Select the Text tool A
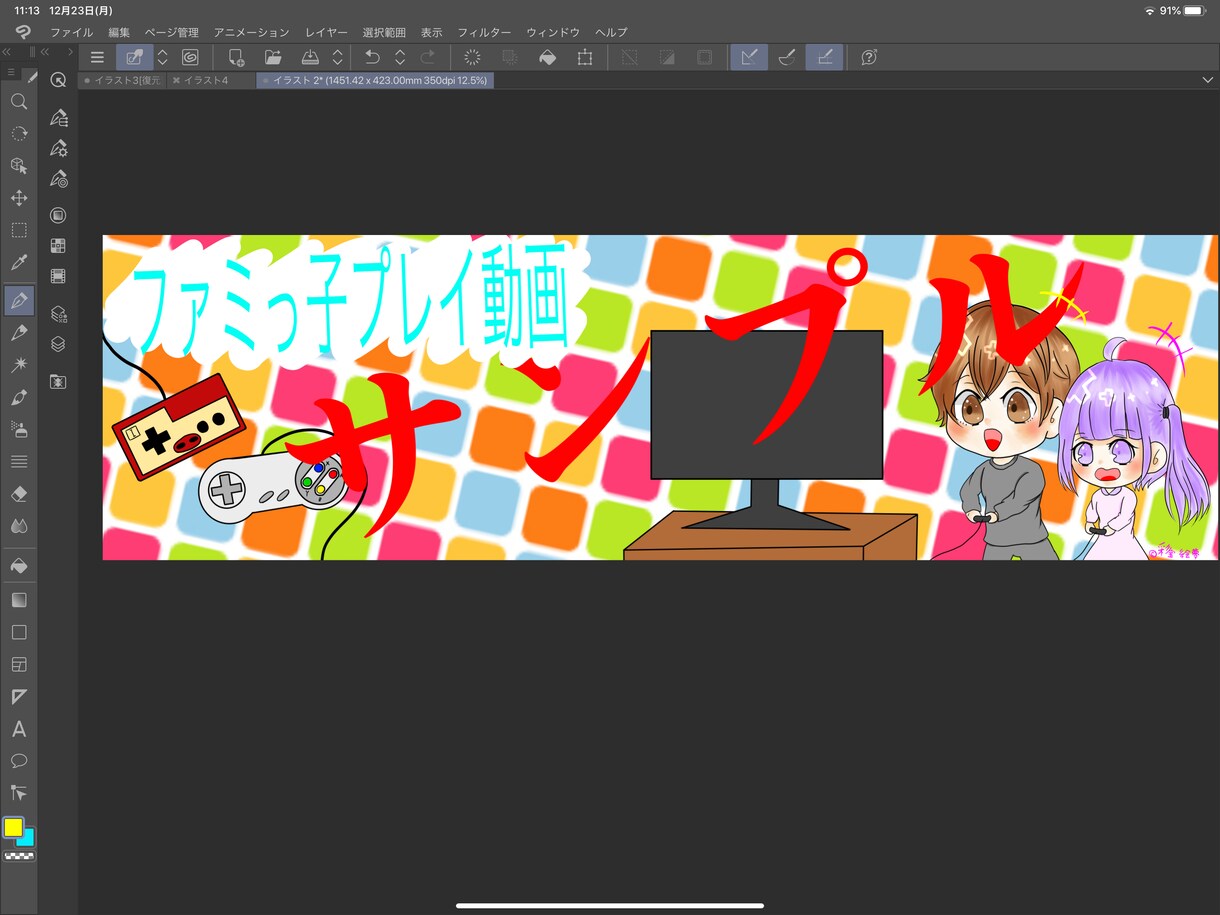Screen dimensions: 1220x915 point(19,729)
